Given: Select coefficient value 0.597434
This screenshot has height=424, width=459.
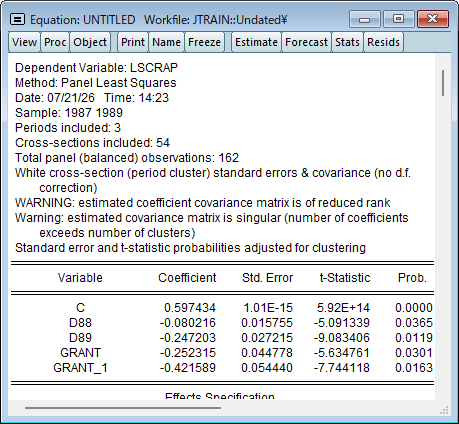Looking at the screenshot, I should [190, 308].
